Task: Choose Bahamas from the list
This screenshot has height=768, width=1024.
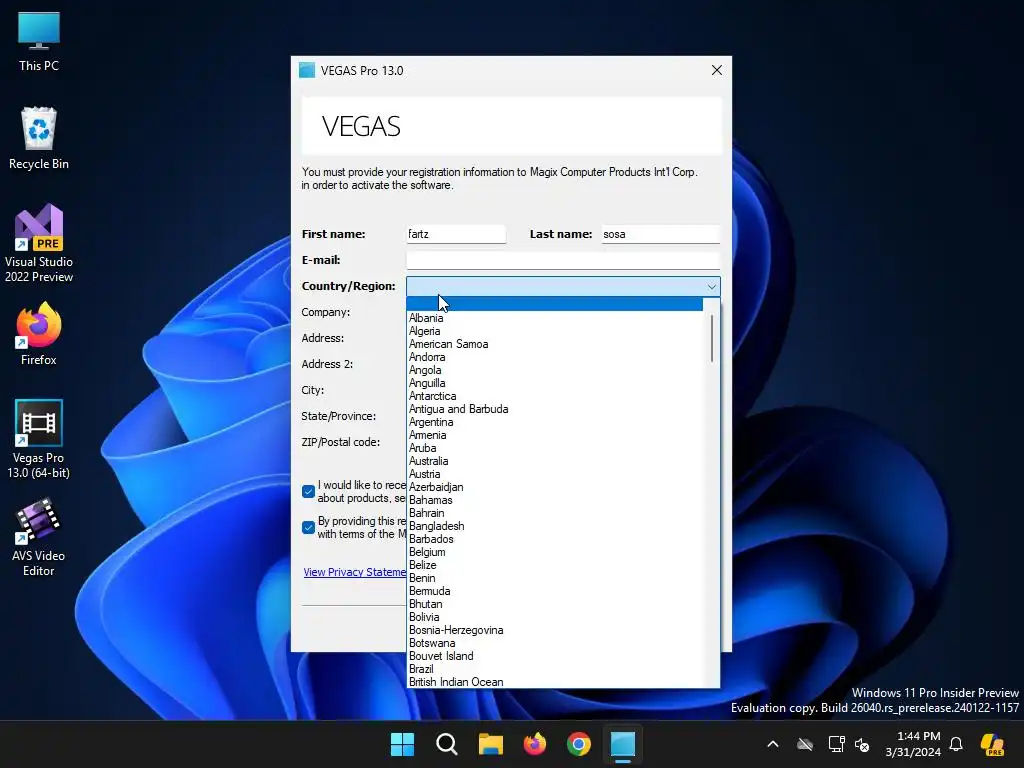Action: click(x=554, y=500)
